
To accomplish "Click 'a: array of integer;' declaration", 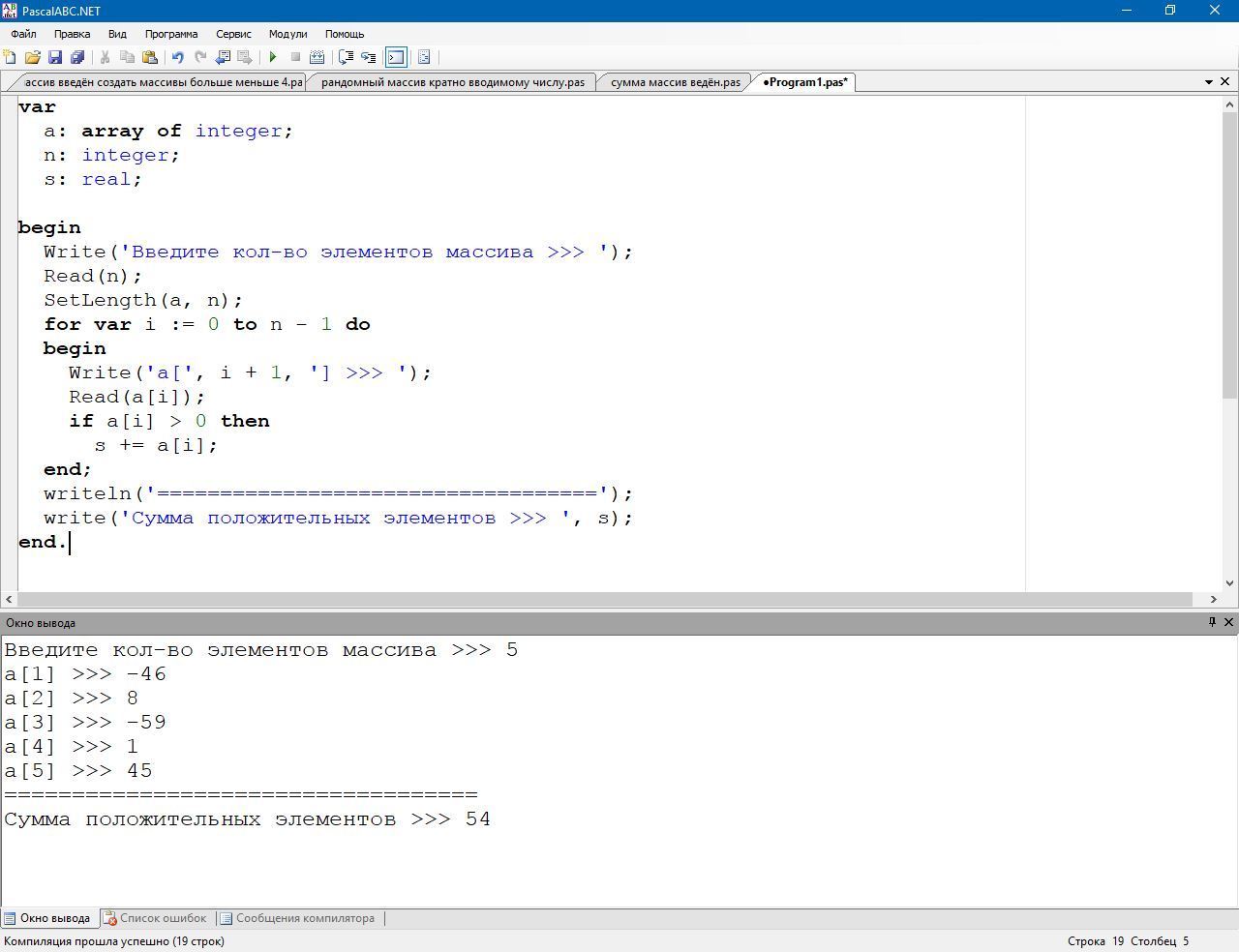I will coord(168,131).
